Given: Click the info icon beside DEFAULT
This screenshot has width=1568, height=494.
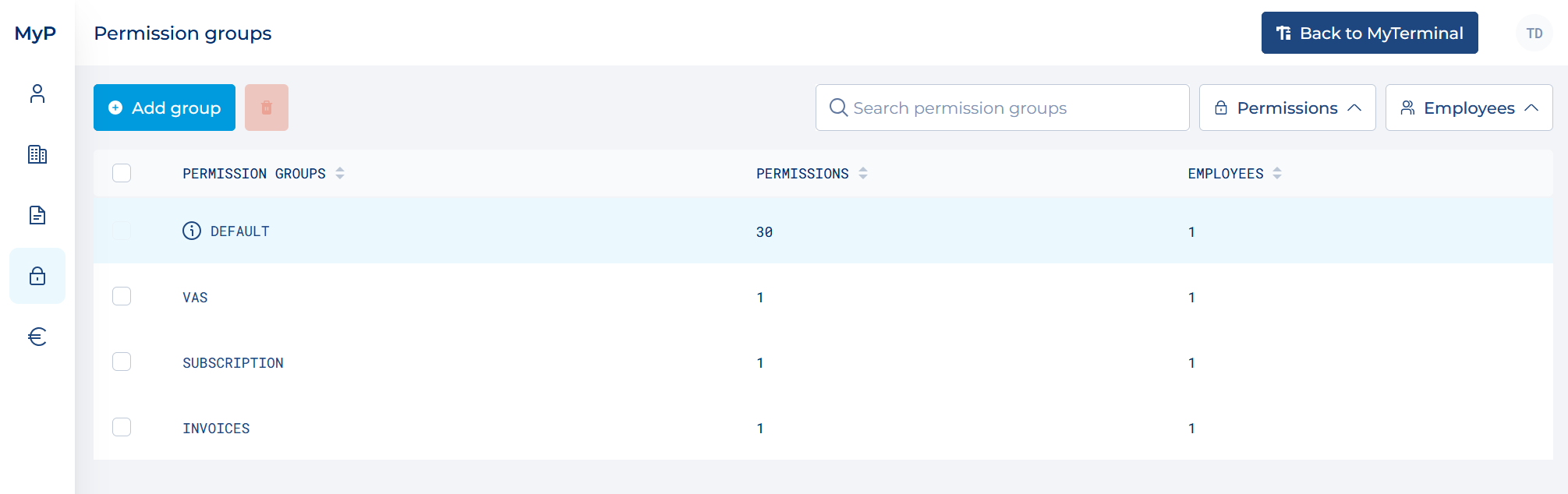Looking at the screenshot, I should tap(192, 231).
